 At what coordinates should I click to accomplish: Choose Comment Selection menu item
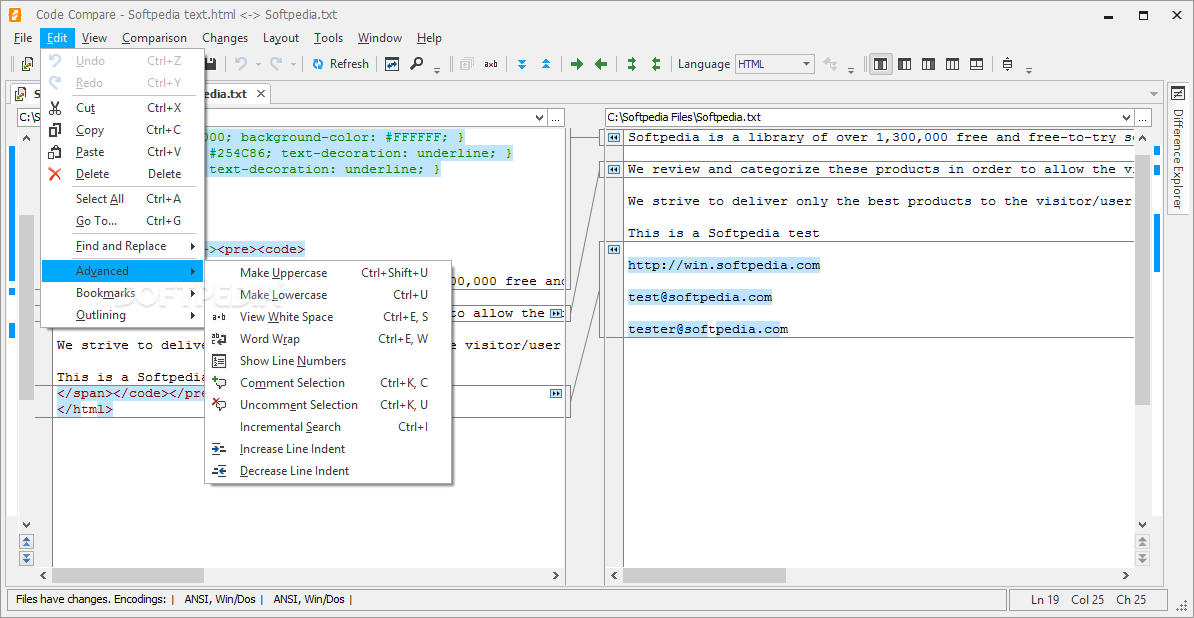tap(328, 383)
